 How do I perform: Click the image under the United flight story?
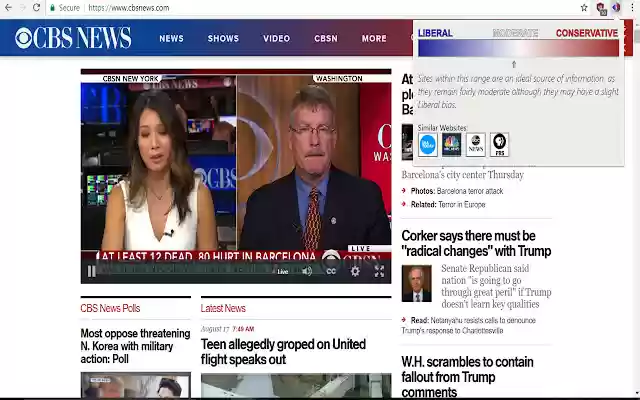(x=296, y=386)
